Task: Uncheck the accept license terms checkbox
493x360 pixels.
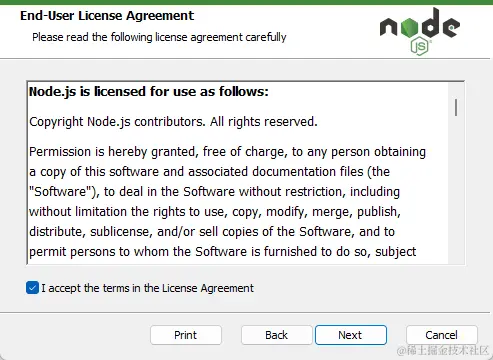Action: point(32,288)
